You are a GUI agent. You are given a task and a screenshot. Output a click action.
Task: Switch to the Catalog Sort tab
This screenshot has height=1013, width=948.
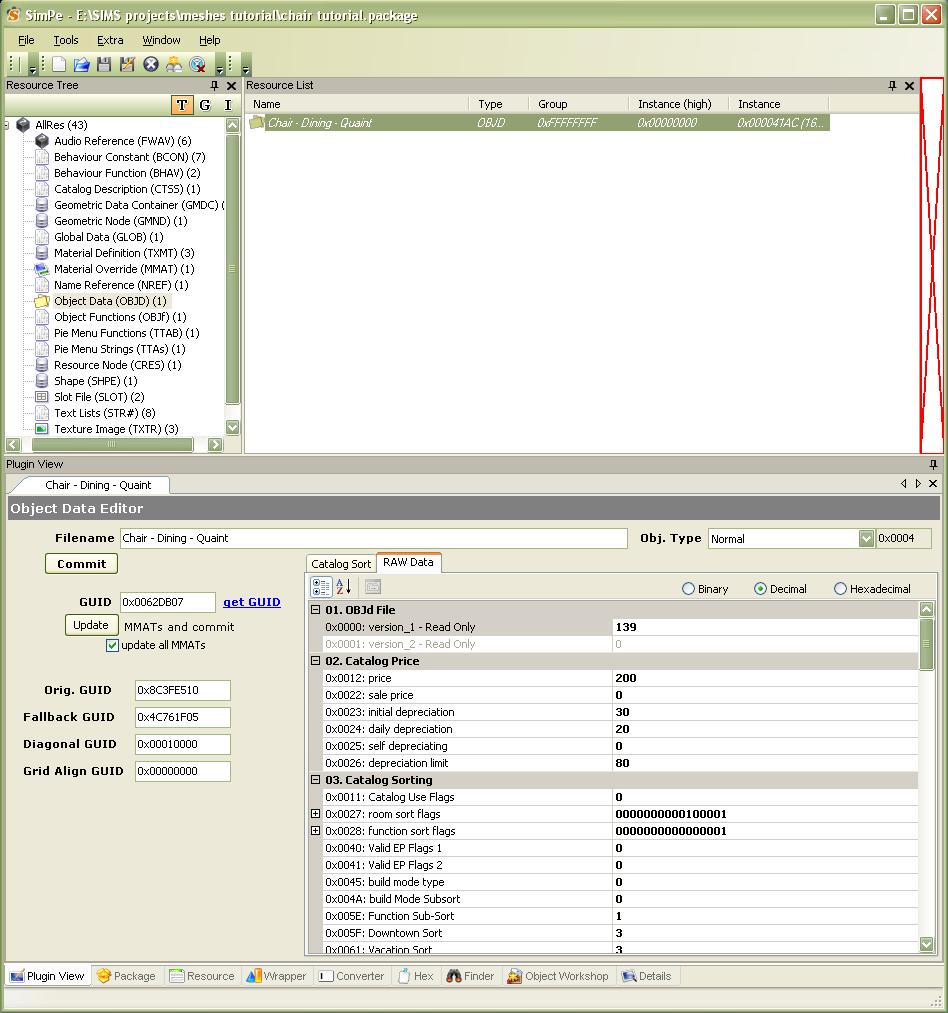point(341,564)
